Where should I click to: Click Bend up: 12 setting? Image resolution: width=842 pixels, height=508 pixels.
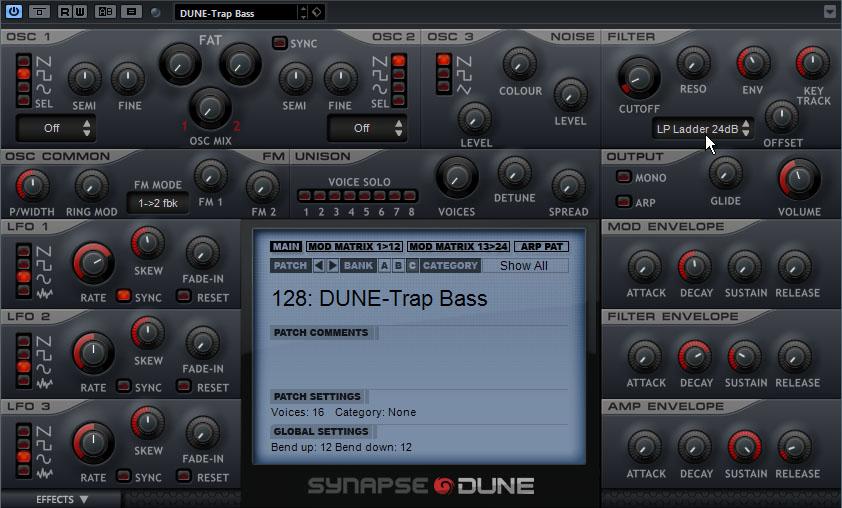pyautogui.click(x=301, y=447)
